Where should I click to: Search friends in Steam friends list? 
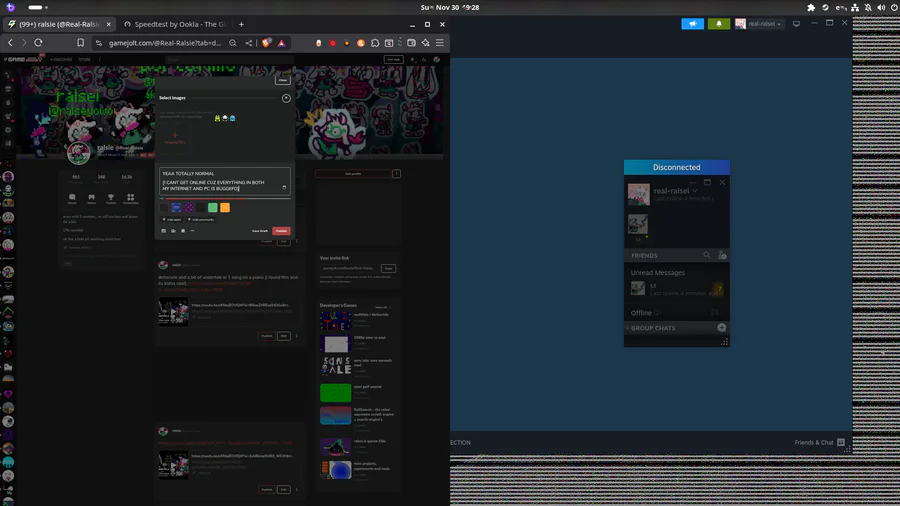tap(707, 255)
